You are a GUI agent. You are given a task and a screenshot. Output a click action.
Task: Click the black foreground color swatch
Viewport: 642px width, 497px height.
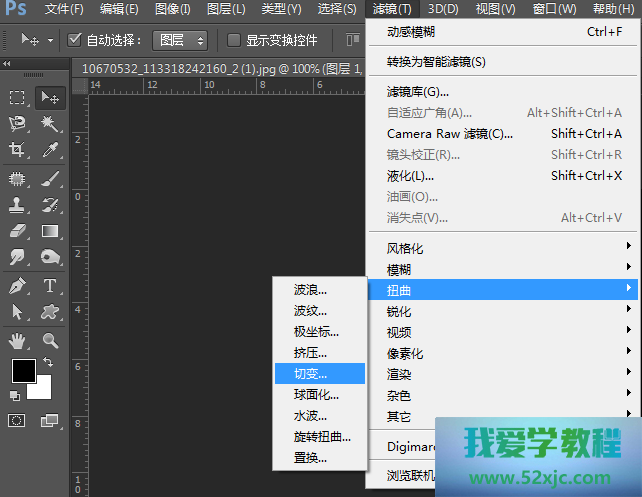[23, 371]
